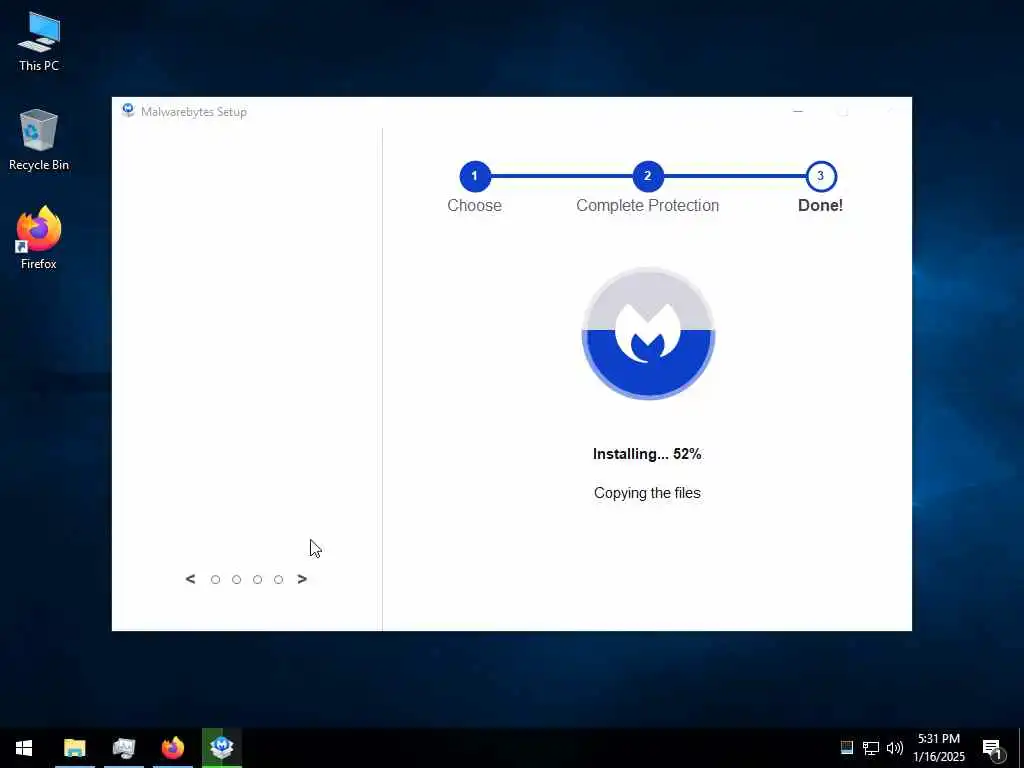Click the Choose step label
The height and width of the screenshot is (768, 1024).
click(x=475, y=205)
